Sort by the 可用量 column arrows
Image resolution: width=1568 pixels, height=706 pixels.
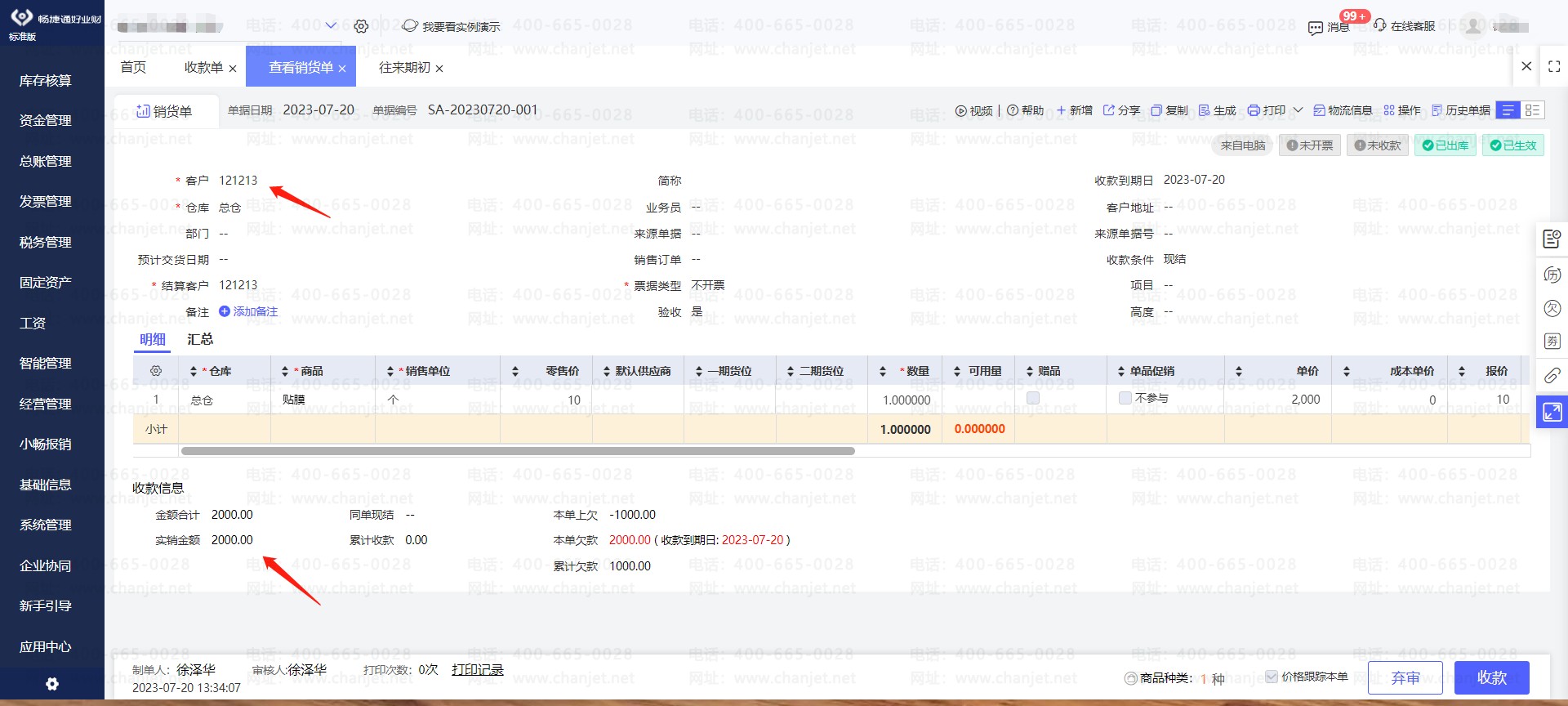pos(957,371)
